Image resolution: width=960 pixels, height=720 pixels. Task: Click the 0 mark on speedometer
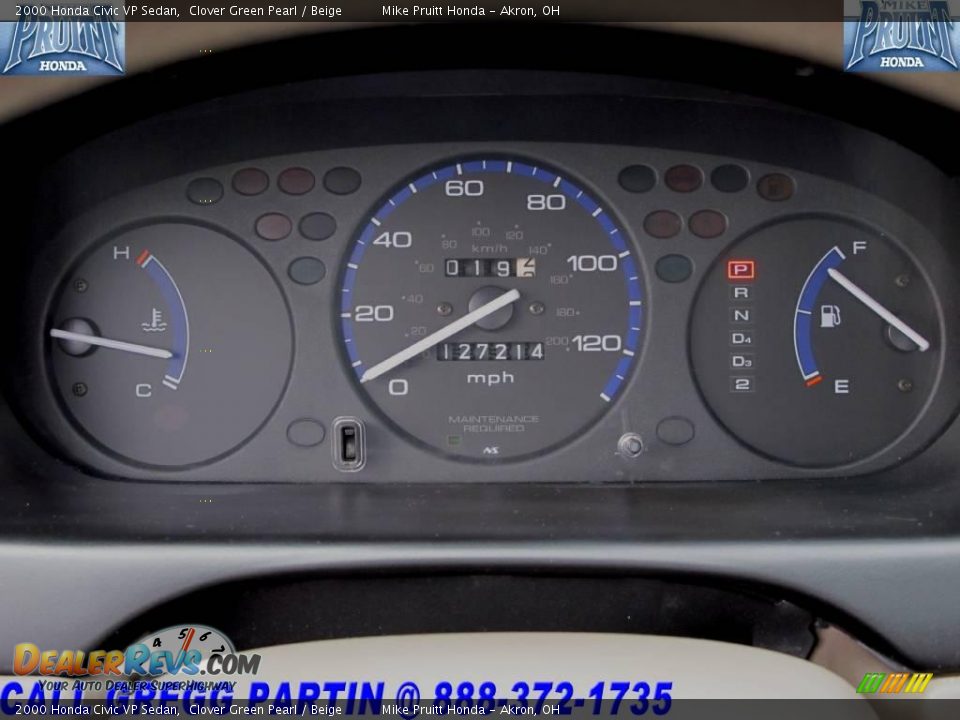click(398, 387)
